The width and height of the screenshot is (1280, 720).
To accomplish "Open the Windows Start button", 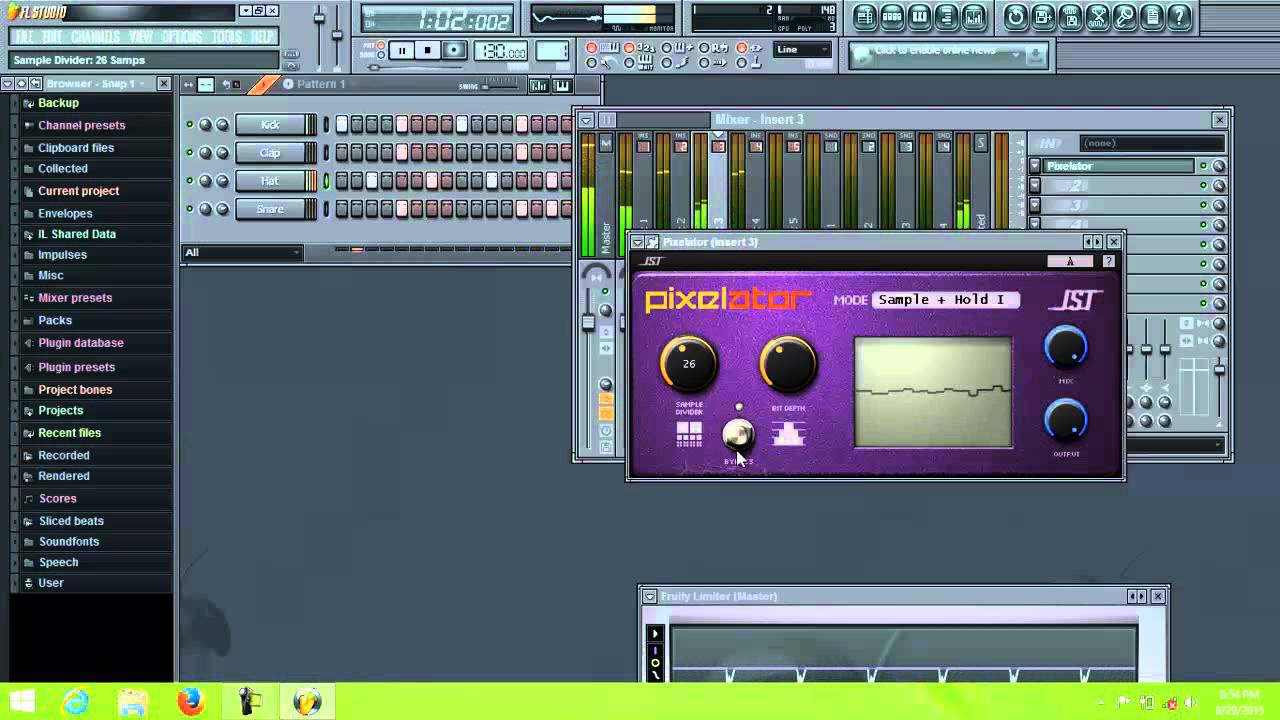I will (x=22, y=702).
